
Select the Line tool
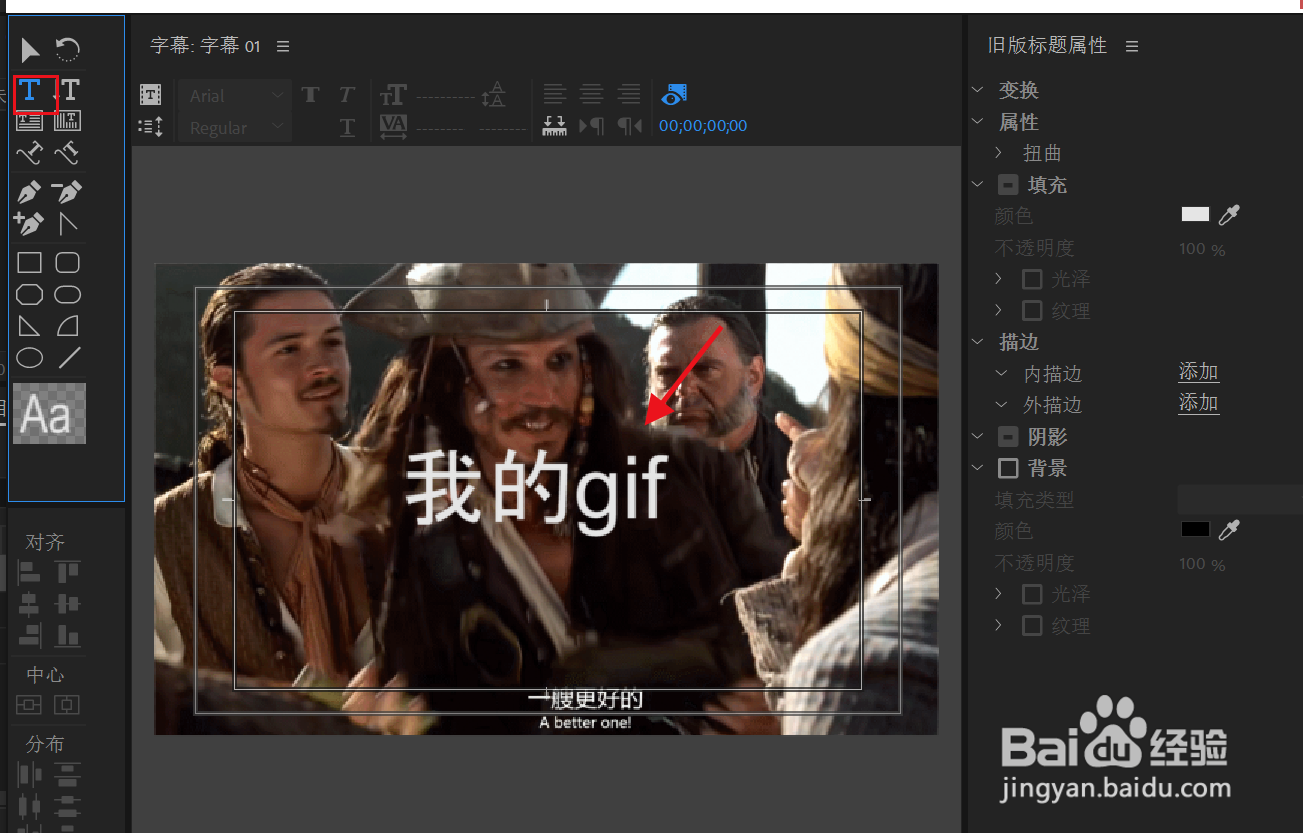(68, 358)
